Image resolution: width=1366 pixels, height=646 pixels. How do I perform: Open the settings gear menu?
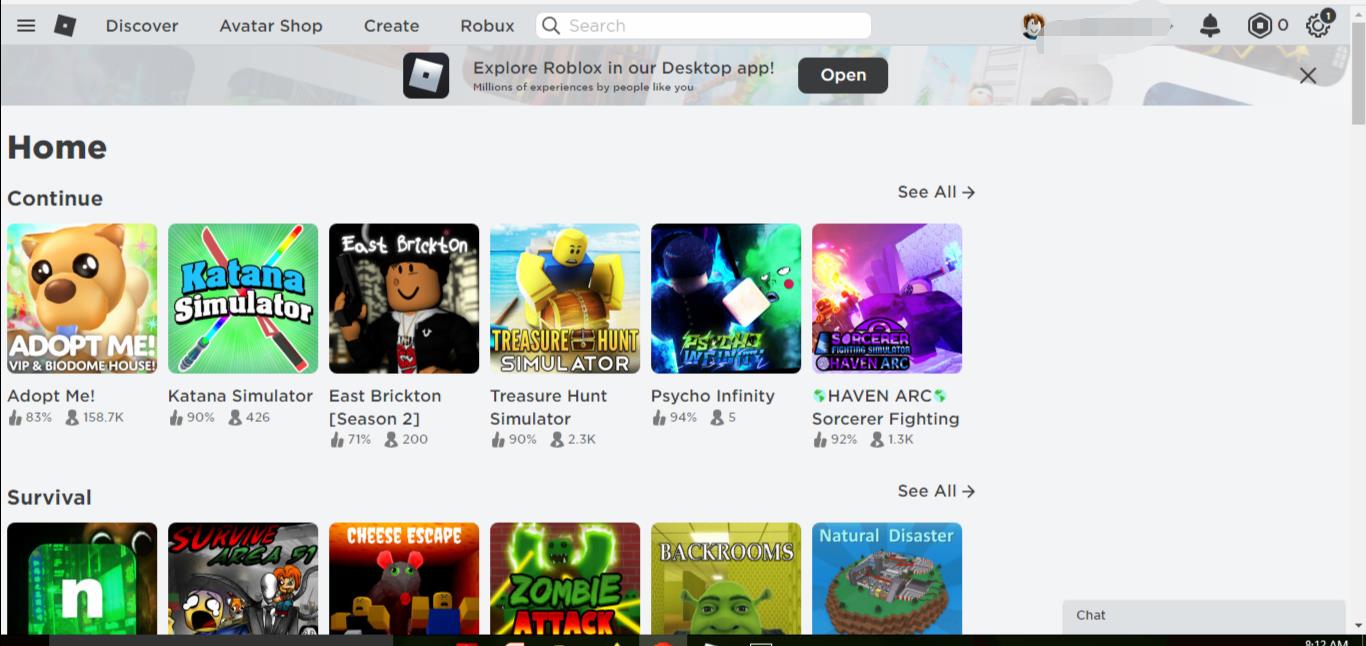(x=1319, y=26)
